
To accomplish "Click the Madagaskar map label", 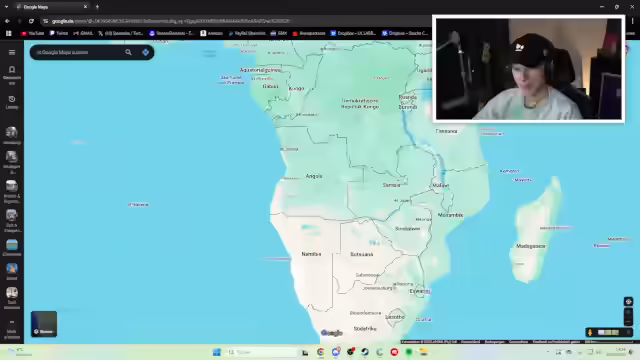I will pyautogui.click(x=531, y=246).
